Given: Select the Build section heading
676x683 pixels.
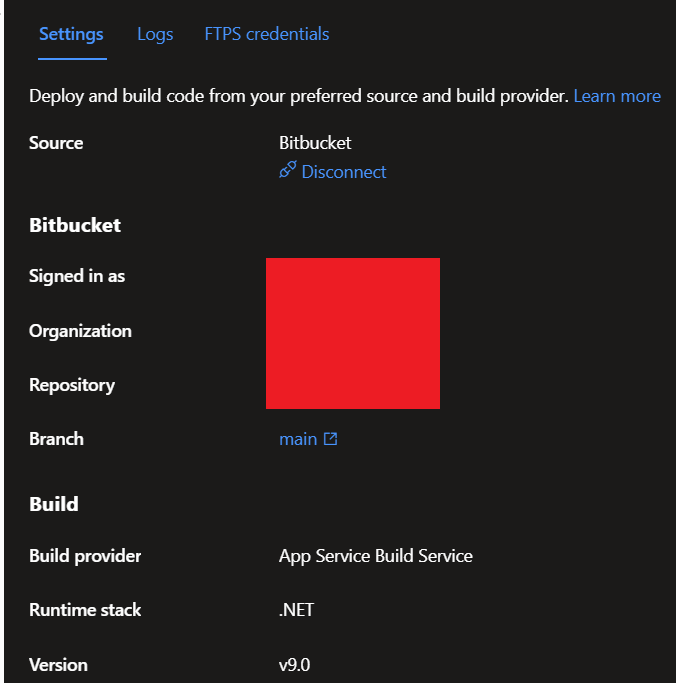Looking at the screenshot, I should (x=54, y=504).
